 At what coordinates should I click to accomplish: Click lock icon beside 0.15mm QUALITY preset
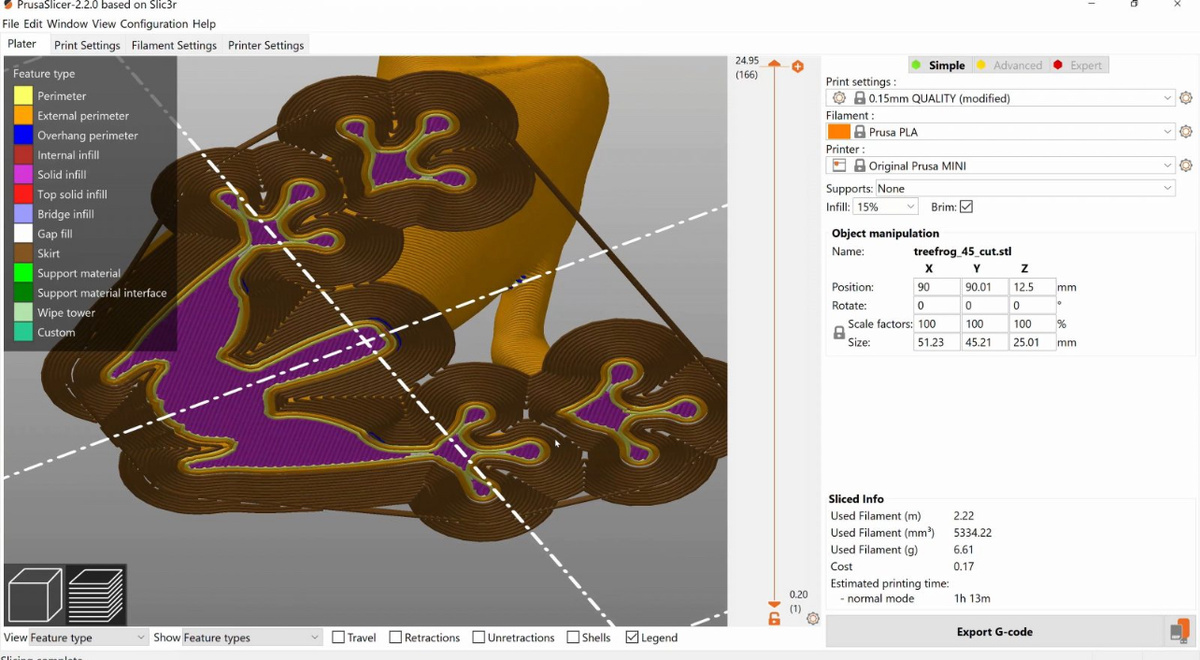click(x=859, y=98)
